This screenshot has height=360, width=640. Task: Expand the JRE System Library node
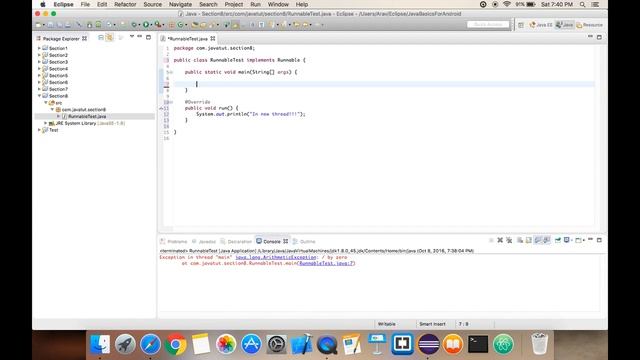46,123
